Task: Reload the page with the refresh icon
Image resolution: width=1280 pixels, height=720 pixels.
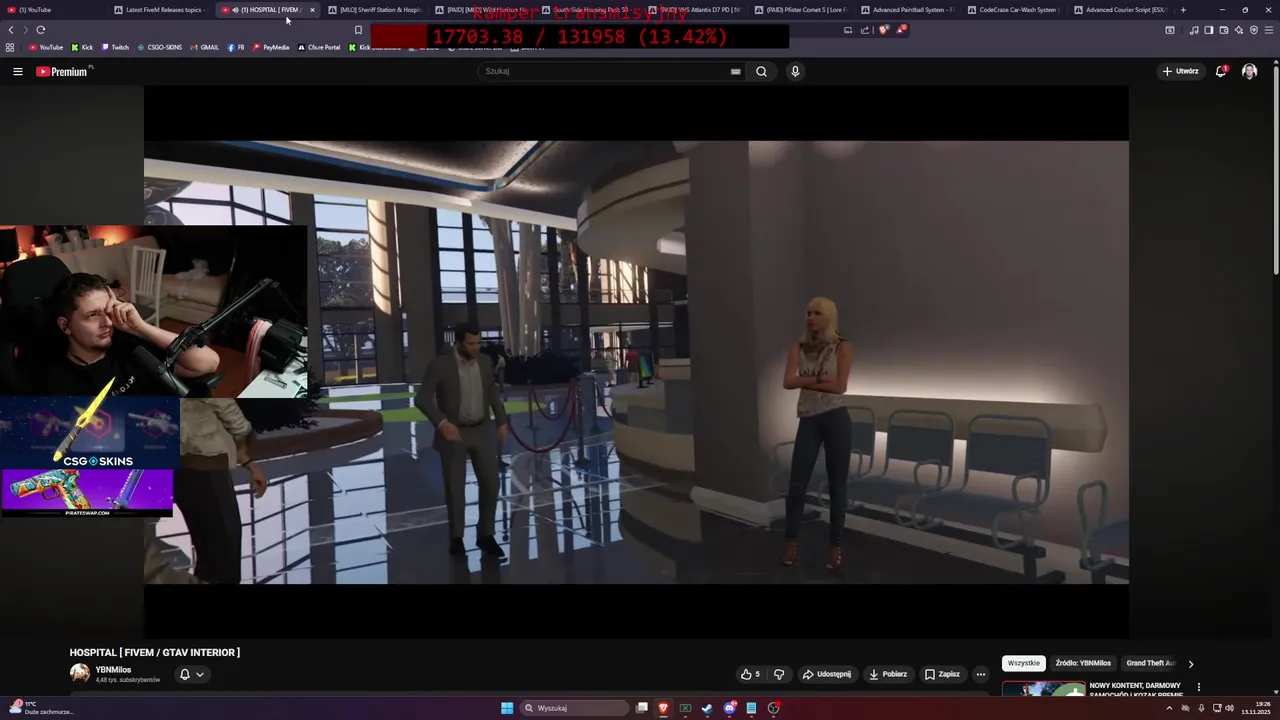Action: [x=41, y=30]
